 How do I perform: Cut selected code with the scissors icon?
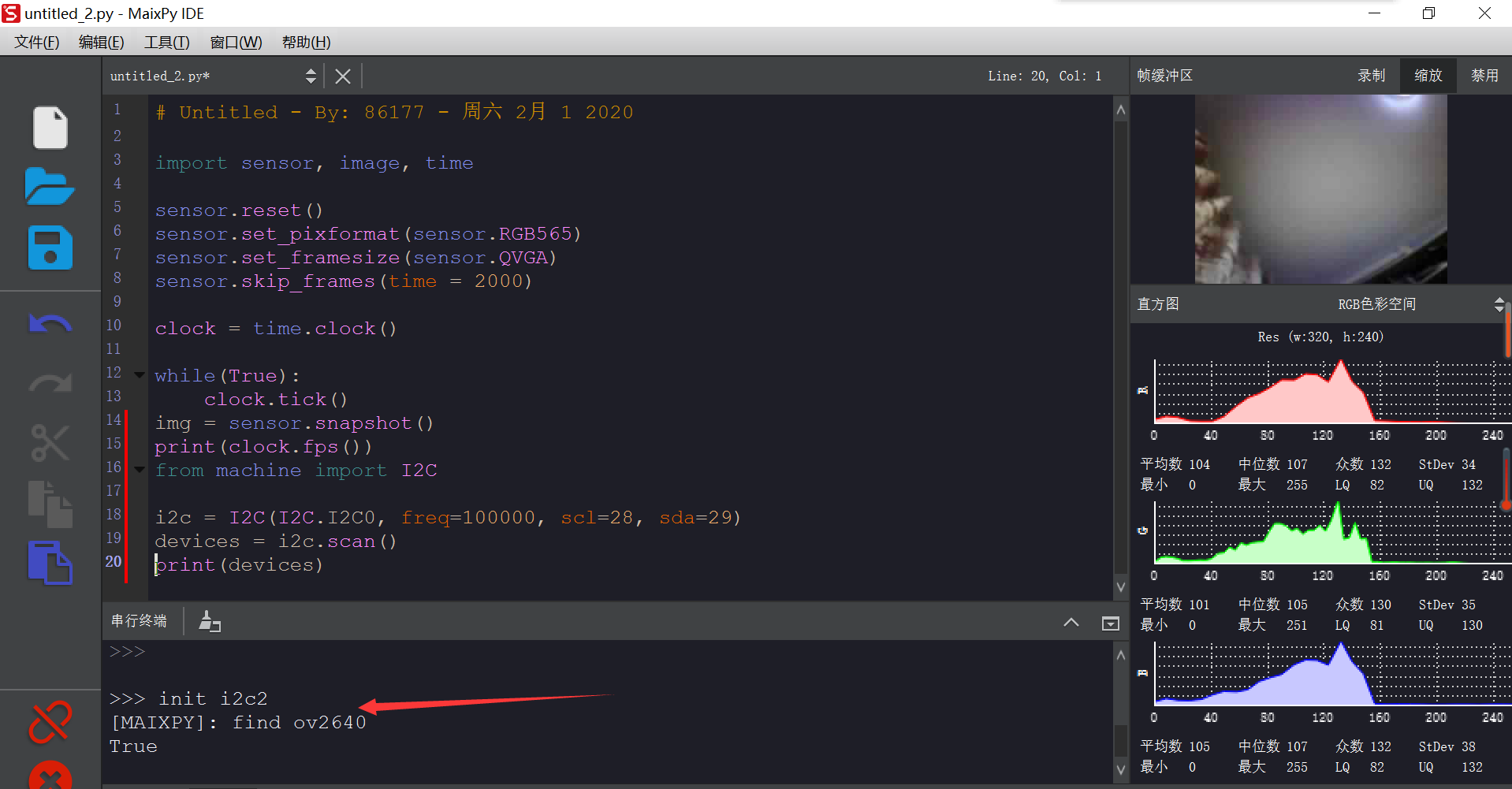click(50, 443)
